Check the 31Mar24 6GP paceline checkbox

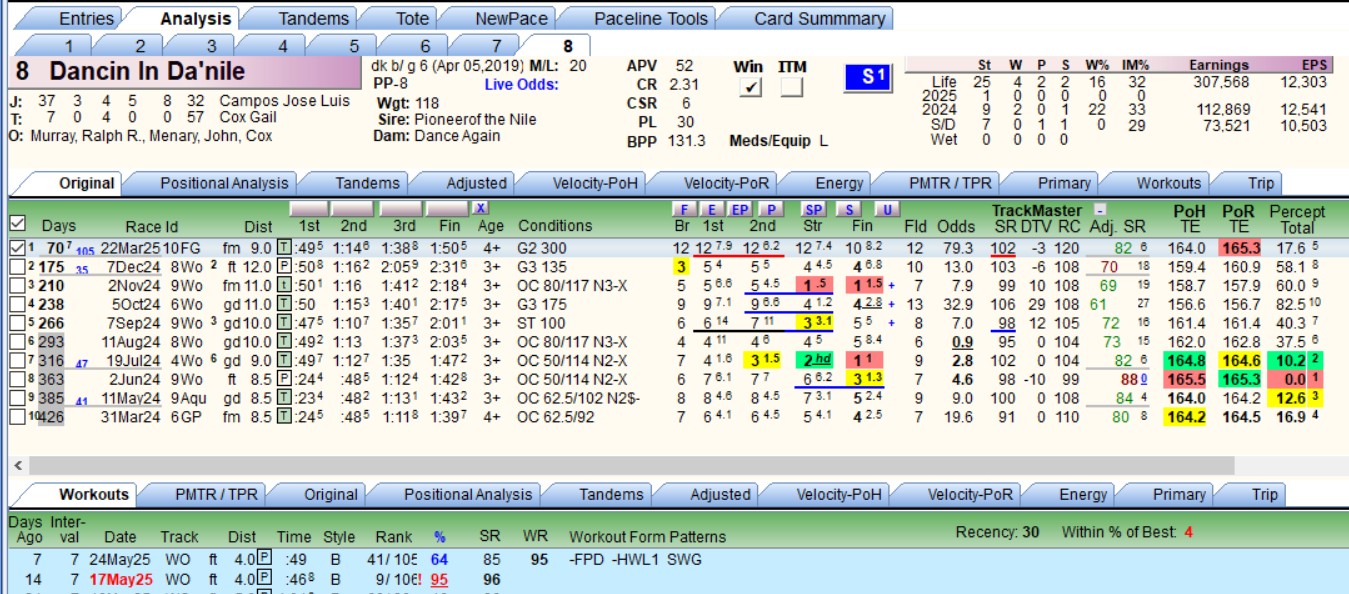[16, 417]
